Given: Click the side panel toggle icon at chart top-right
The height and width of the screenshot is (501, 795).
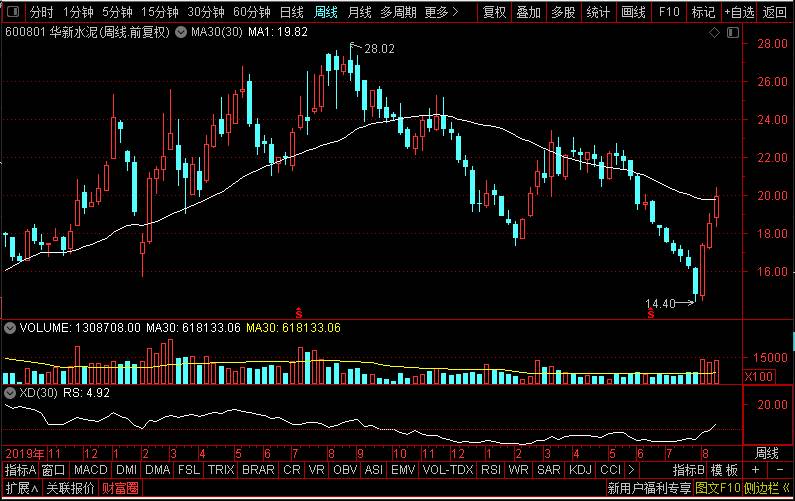Looking at the screenshot, I should tap(733, 32).
